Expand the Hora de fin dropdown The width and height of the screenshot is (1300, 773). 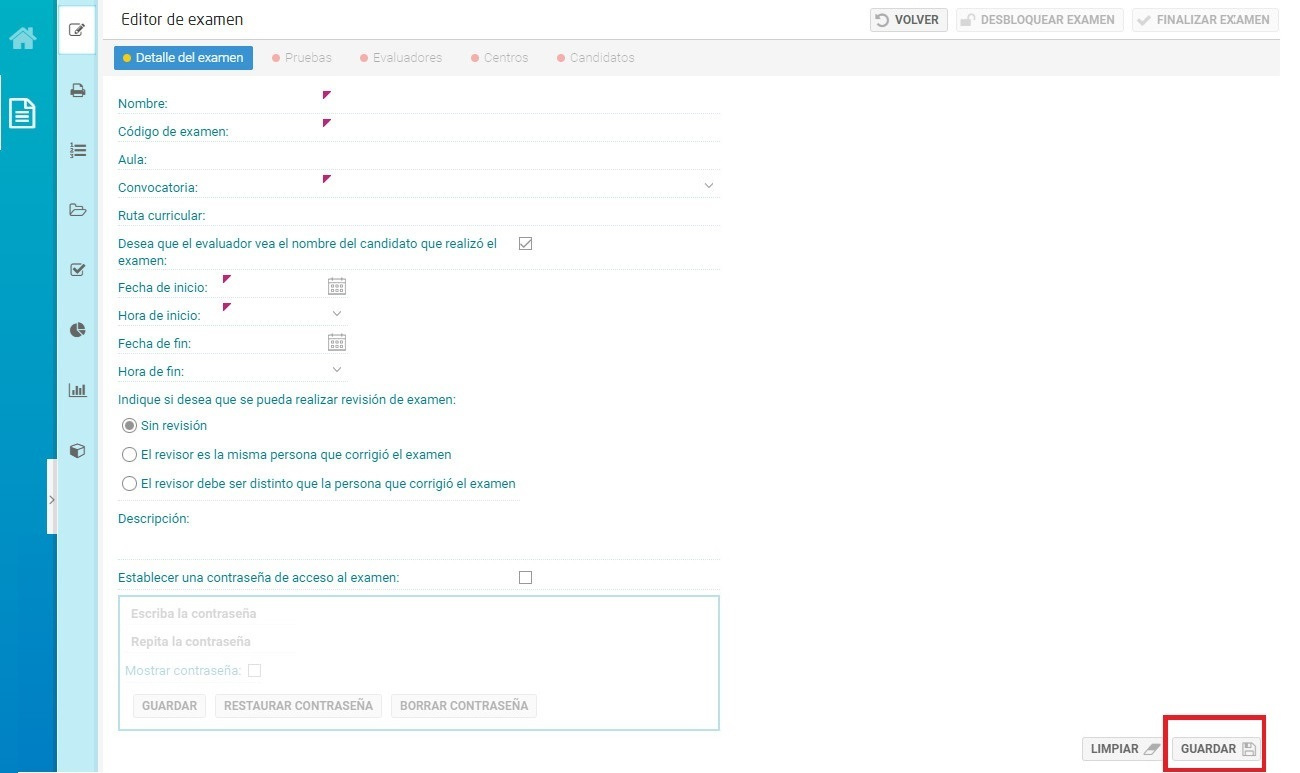point(337,370)
